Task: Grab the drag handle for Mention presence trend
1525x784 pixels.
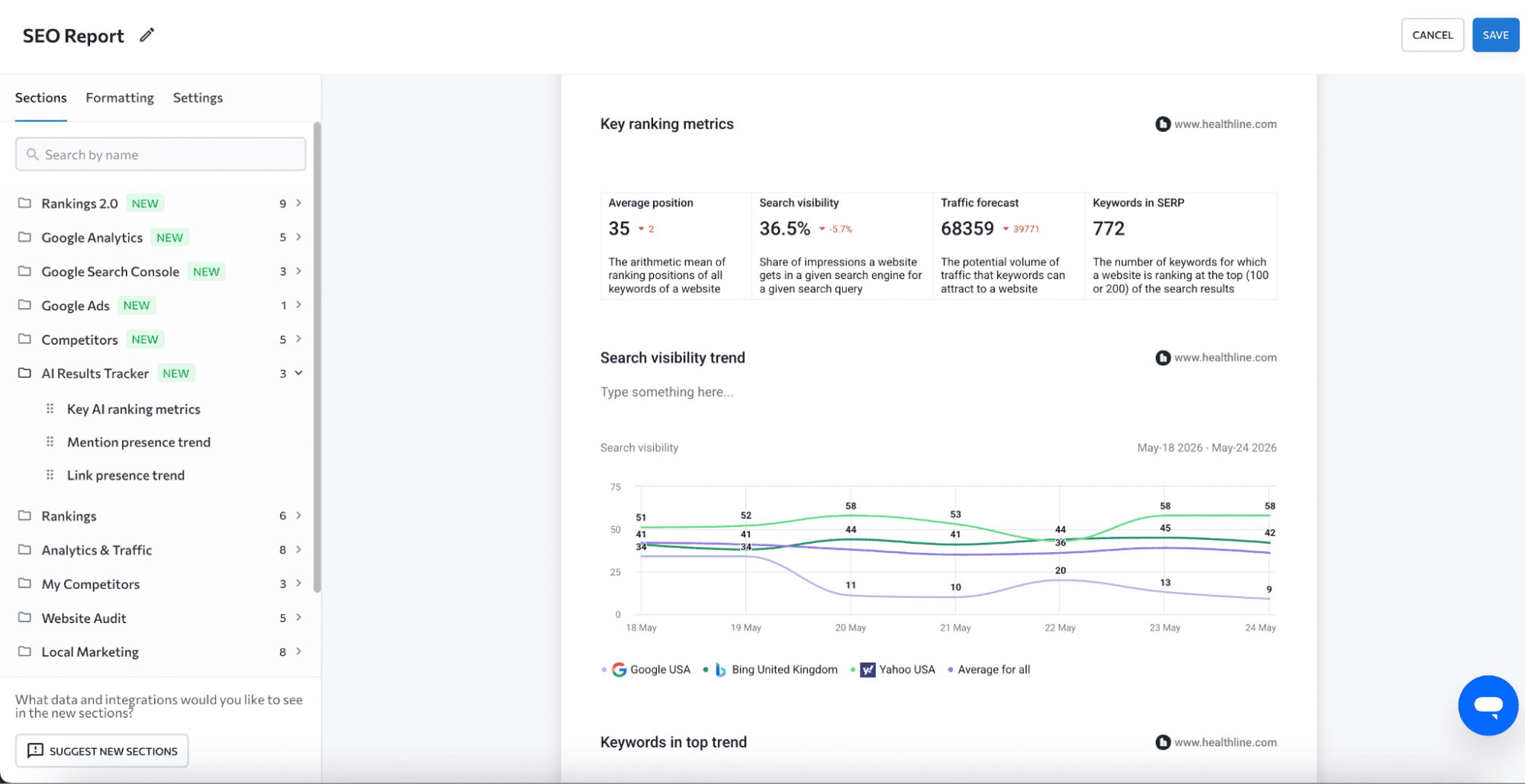Action: point(50,442)
